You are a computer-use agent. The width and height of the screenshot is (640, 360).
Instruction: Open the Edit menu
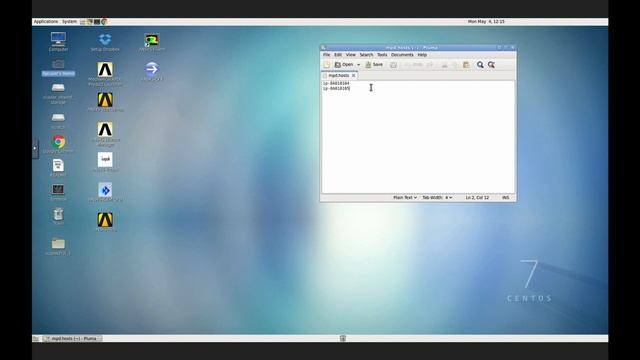pos(338,55)
